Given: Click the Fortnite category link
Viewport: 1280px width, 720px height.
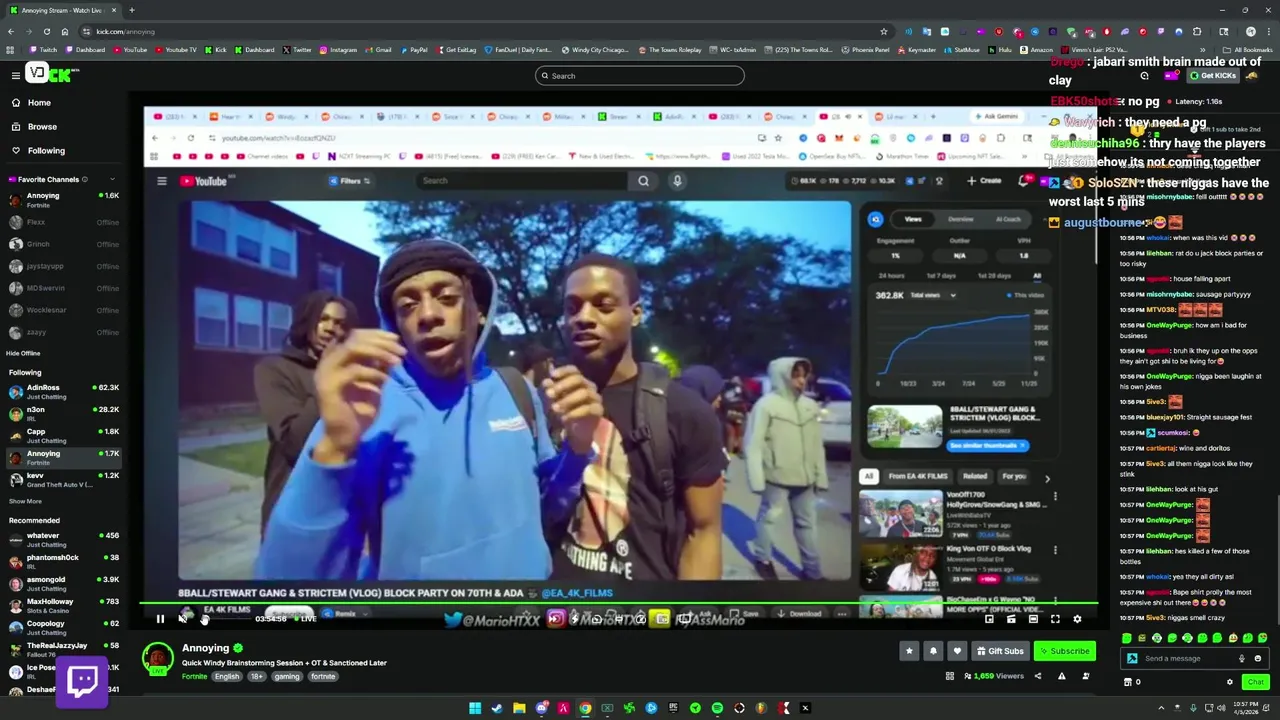Looking at the screenshot, I should pos(195,676).
